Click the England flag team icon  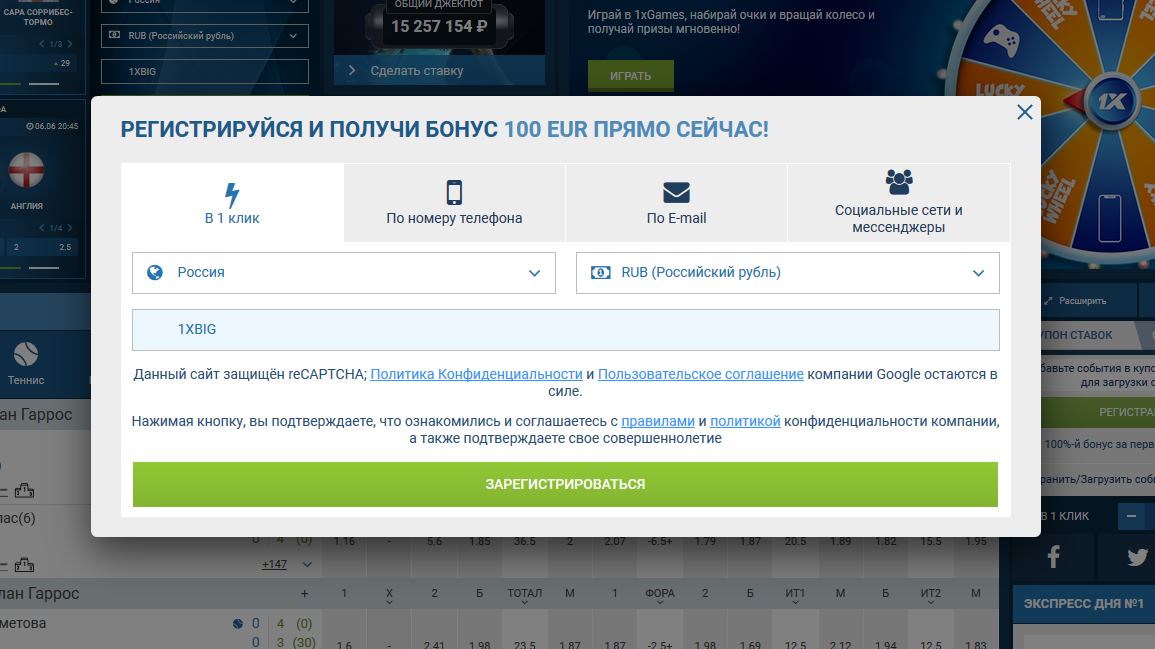pyautogui.click(x=26, y=170)
